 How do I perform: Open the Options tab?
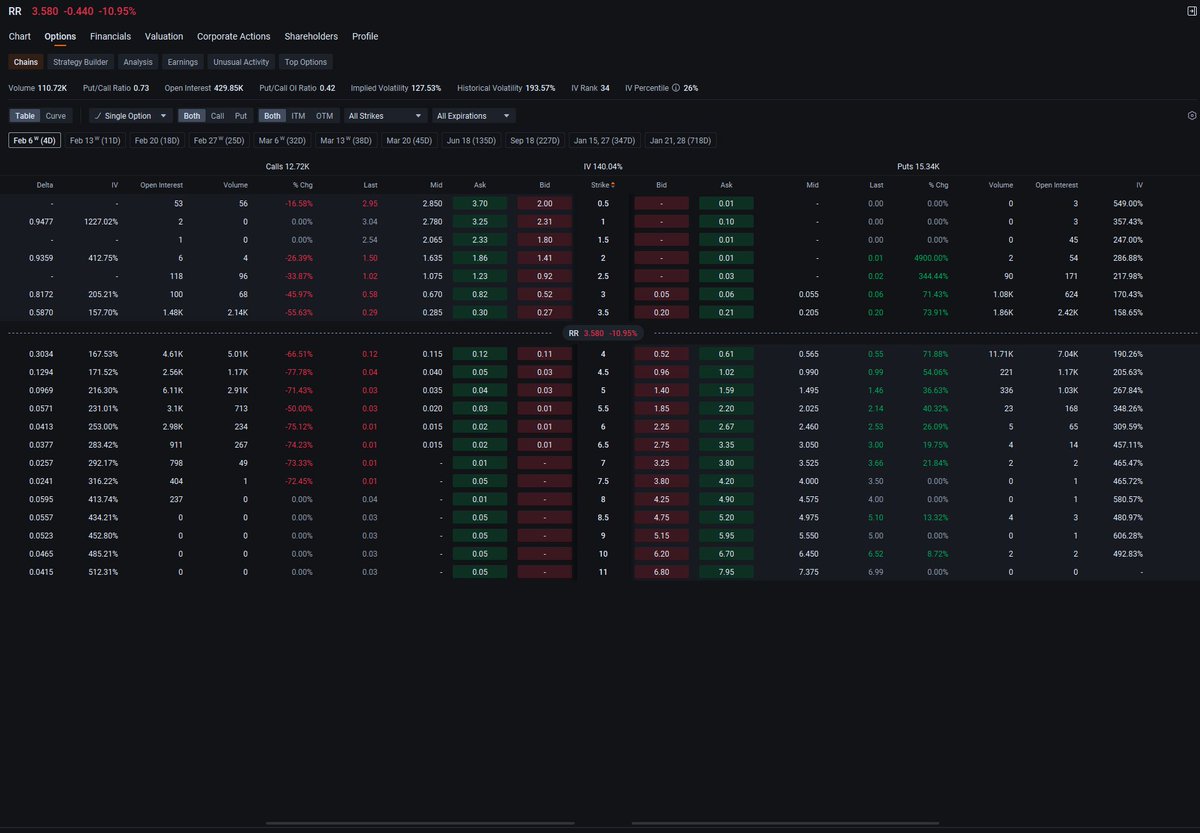coord(60,36)
